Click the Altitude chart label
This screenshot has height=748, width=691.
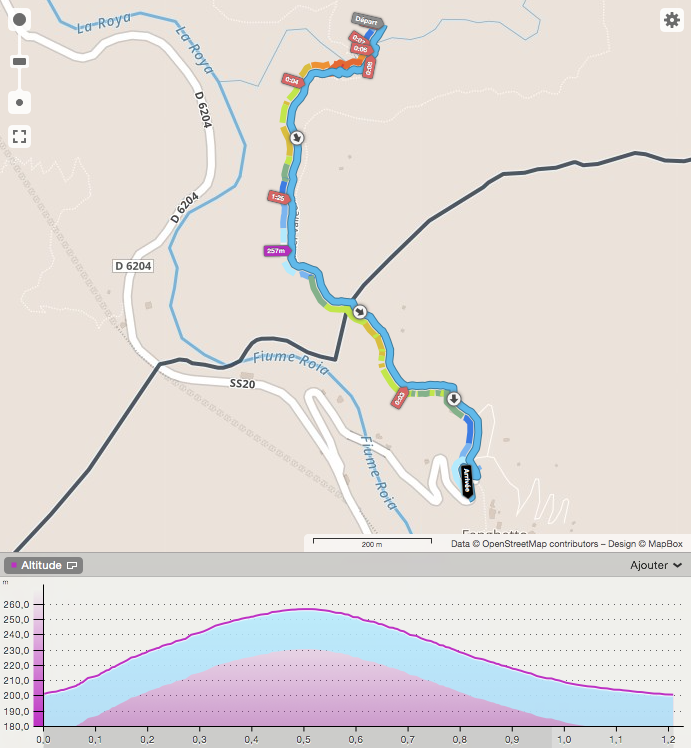click(41, 566)
